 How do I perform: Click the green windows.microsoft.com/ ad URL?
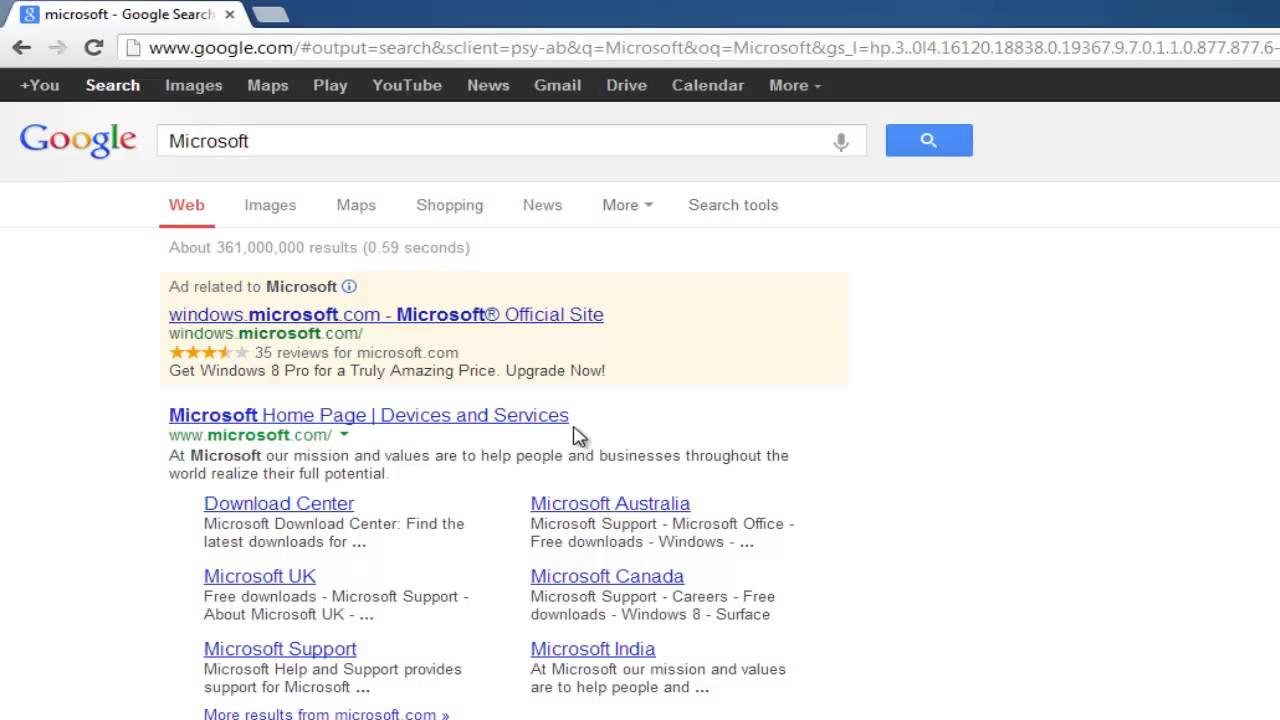click(x=266, y=333)
